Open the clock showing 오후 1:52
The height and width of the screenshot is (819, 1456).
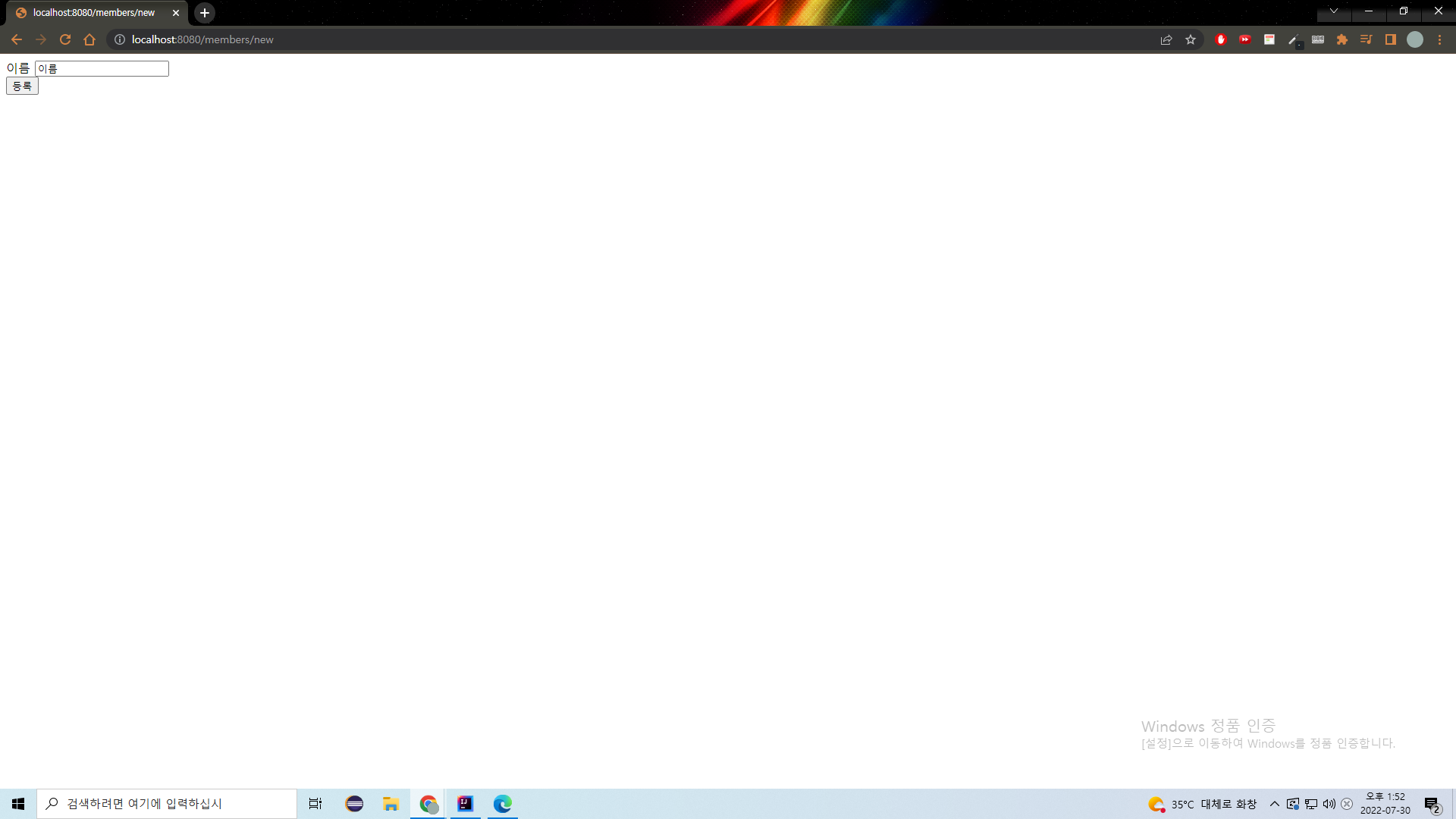tap(1385, 804)
